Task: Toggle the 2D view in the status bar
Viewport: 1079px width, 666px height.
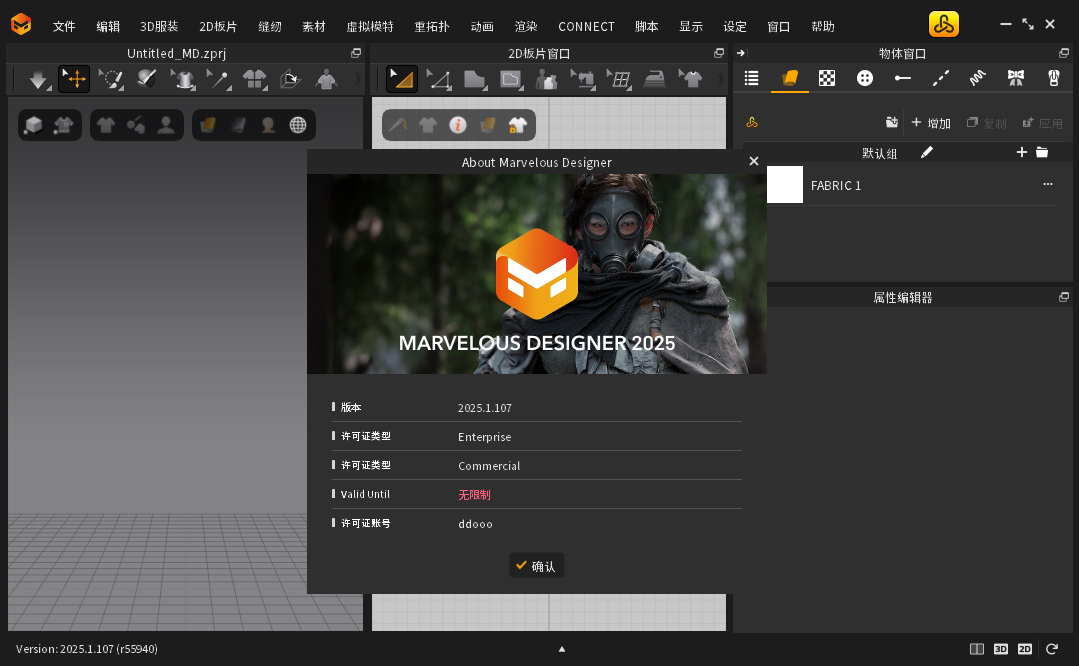Action: [1025, 649]
